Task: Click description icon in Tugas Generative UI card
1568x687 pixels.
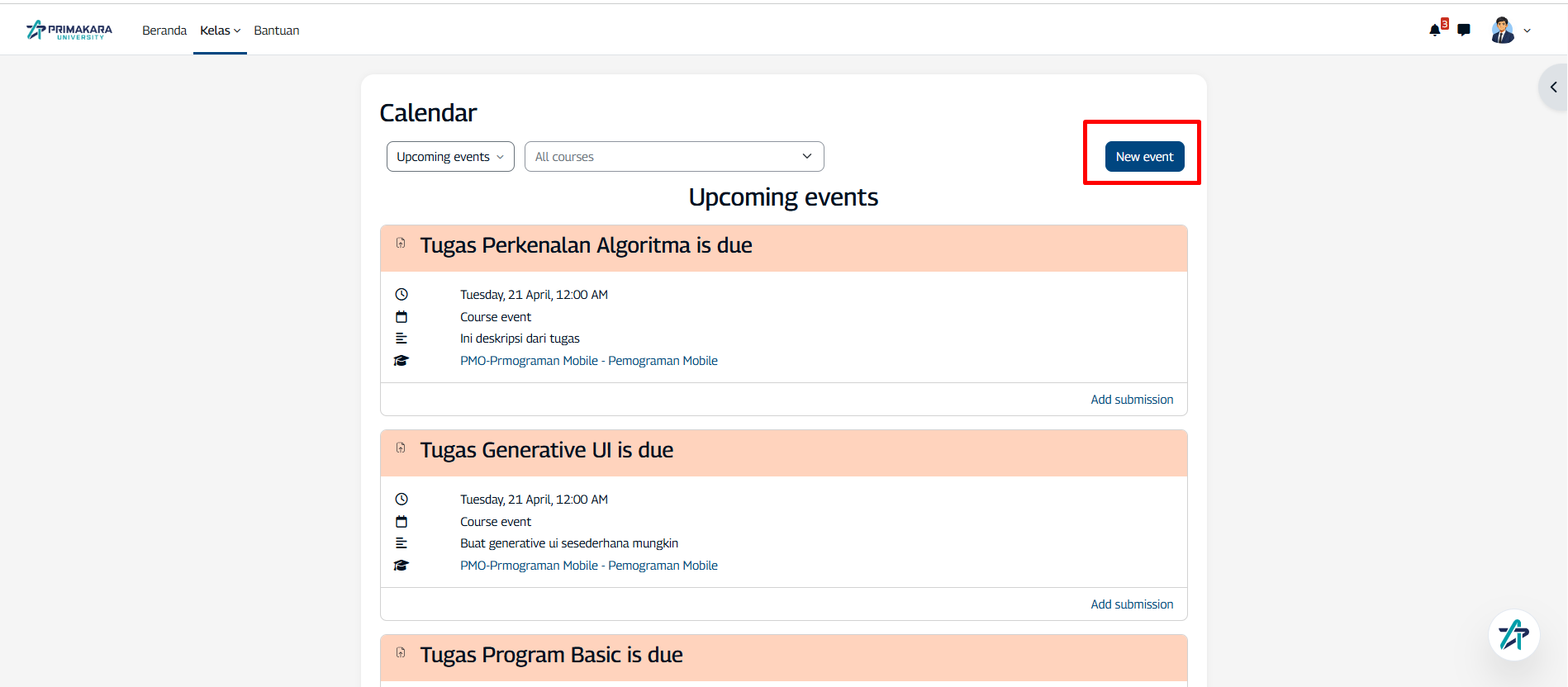Action: [402, 543]
